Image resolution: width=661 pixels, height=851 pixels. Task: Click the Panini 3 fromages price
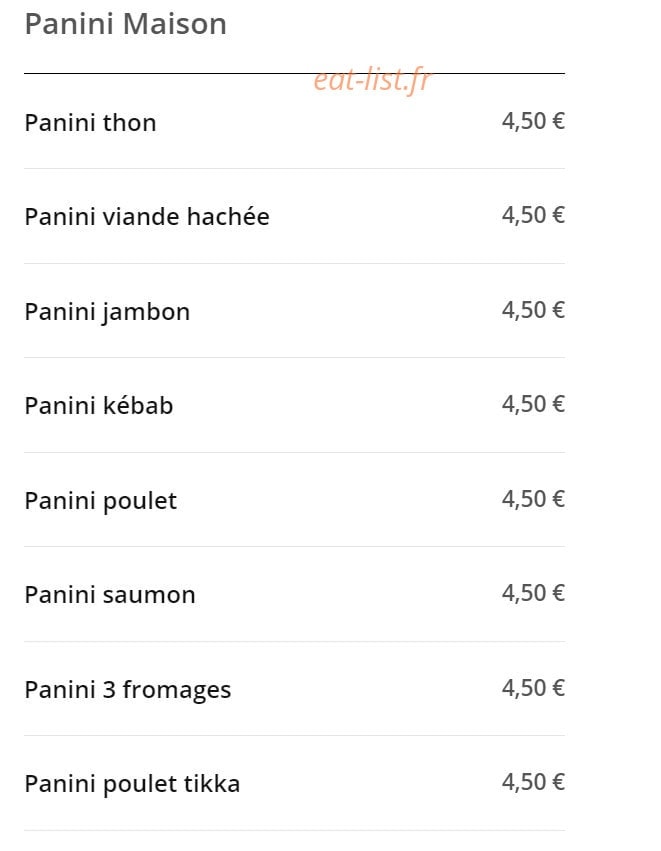[x=533, y=688]
